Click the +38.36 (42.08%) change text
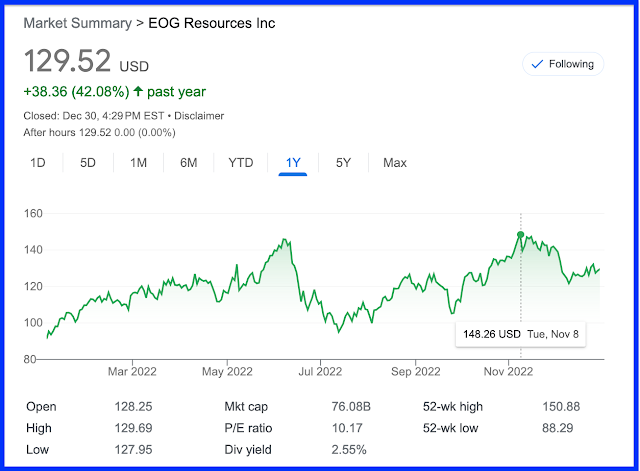The height and width of the screenshot is (471, 640). coord(76,91)
